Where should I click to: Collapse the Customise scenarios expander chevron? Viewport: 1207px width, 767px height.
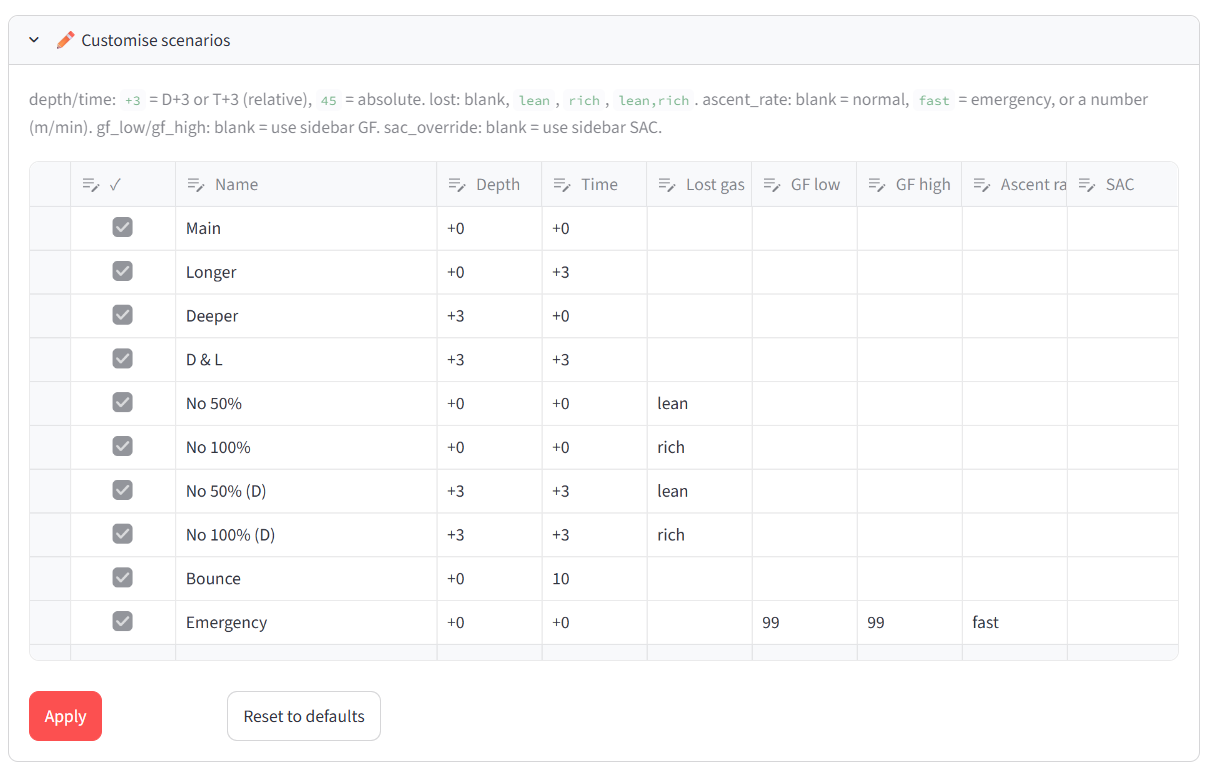coord(34,40)
